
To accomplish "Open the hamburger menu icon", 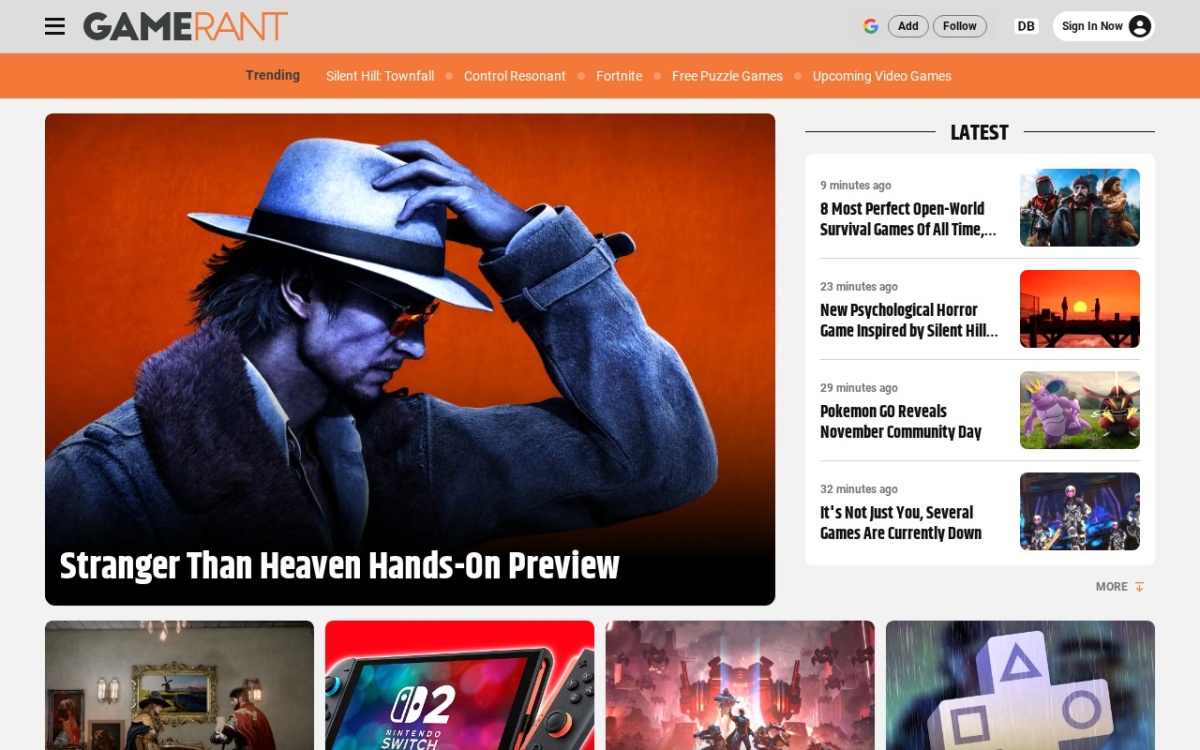I will click(x=55, y=26).
